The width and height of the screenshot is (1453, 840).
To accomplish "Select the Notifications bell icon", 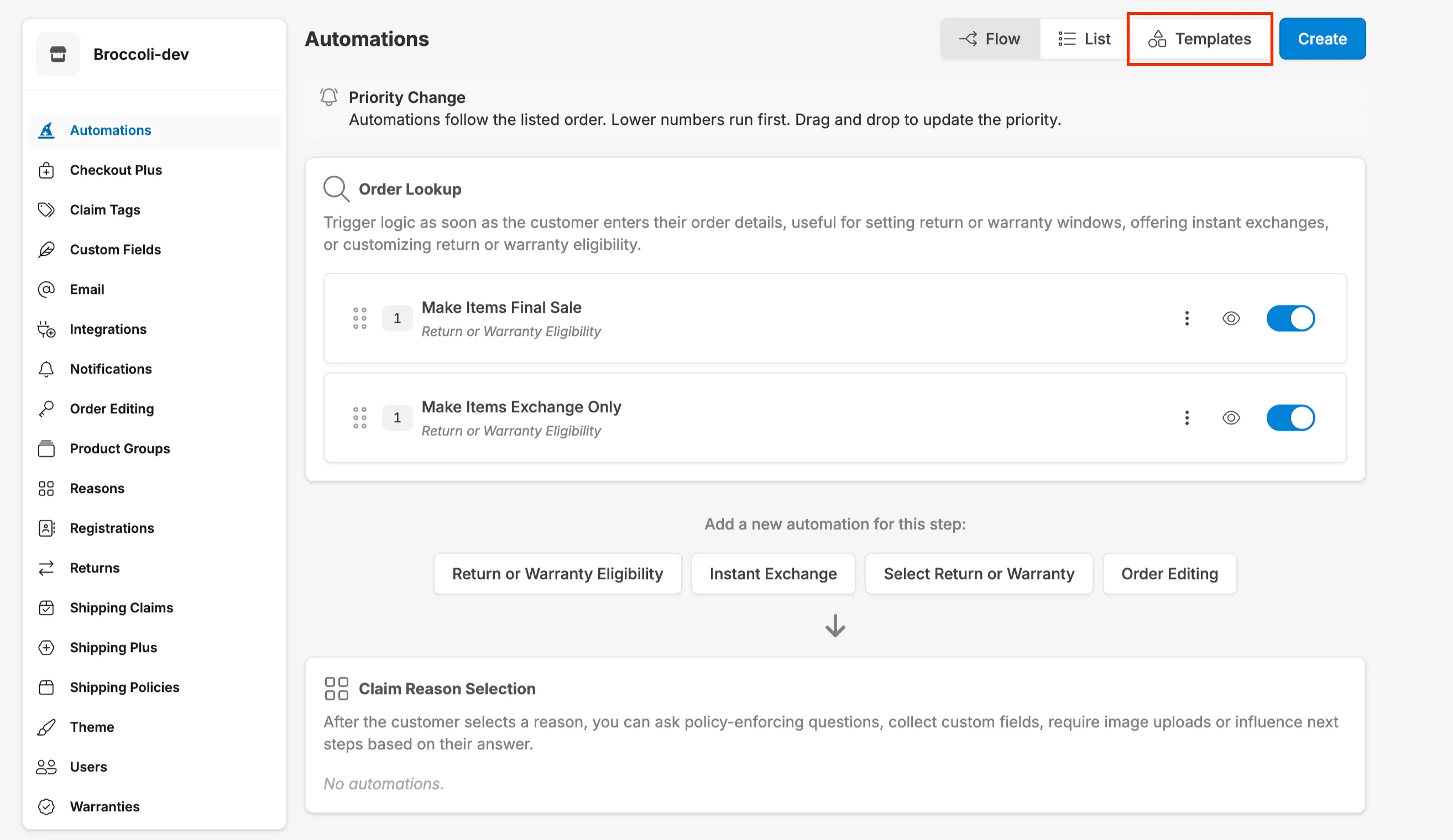I will (46, 369).
